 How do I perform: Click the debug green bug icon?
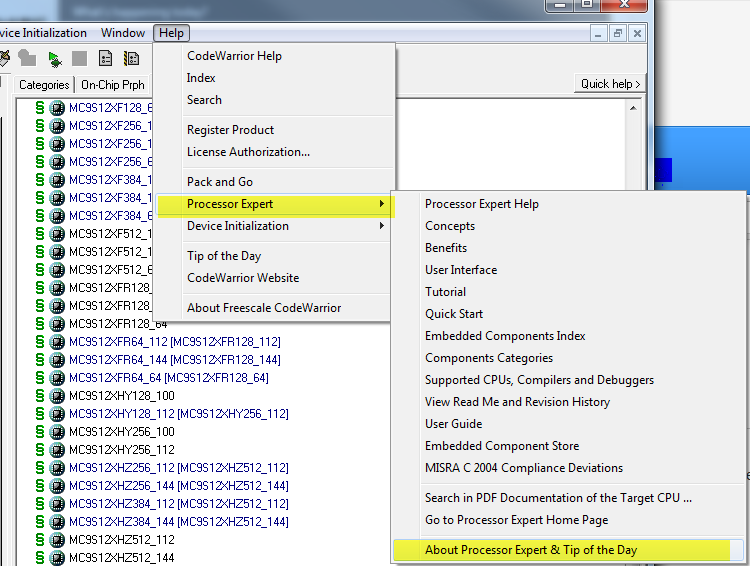[x=55, y=59]
